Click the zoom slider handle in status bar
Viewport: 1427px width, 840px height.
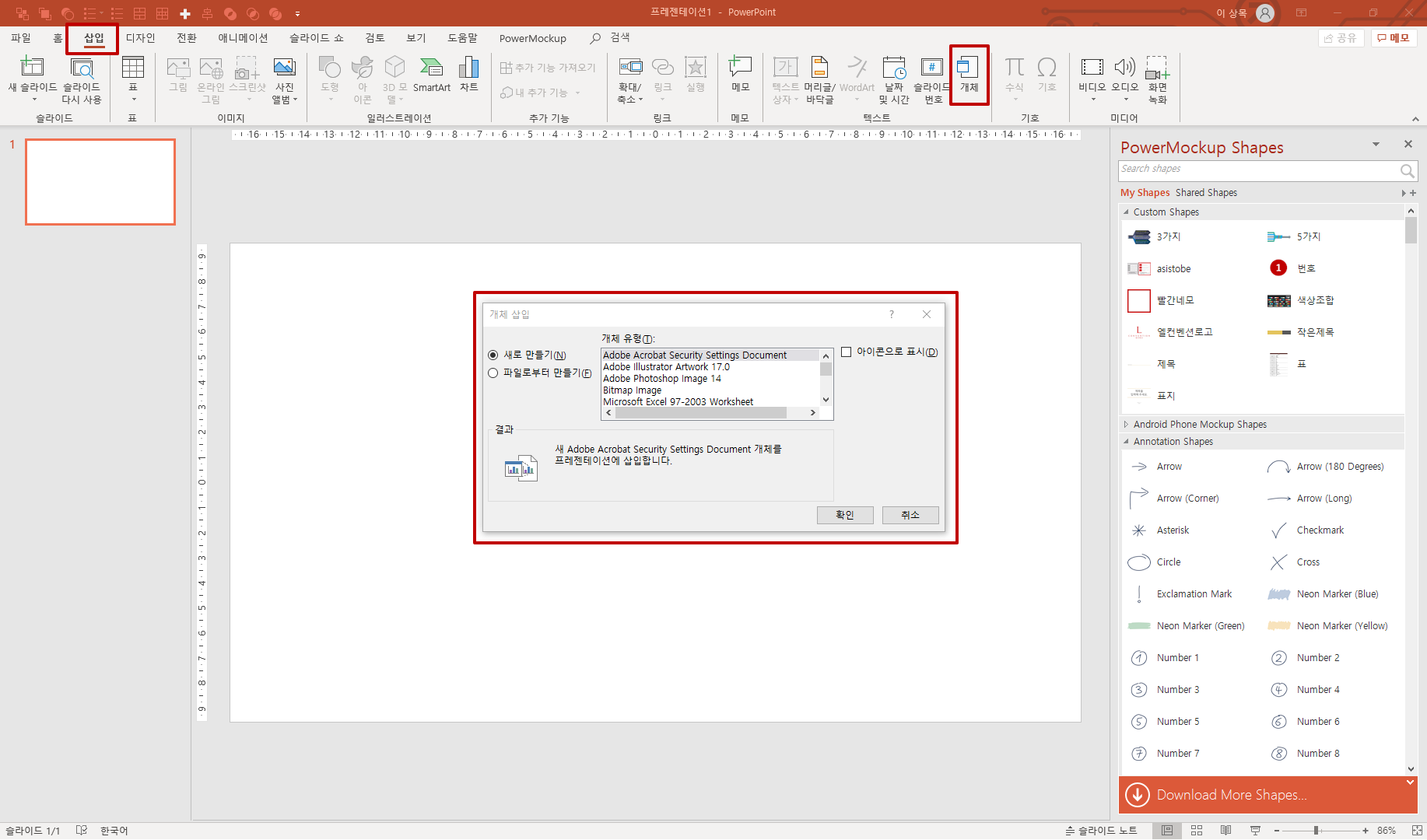point(1316,831)
